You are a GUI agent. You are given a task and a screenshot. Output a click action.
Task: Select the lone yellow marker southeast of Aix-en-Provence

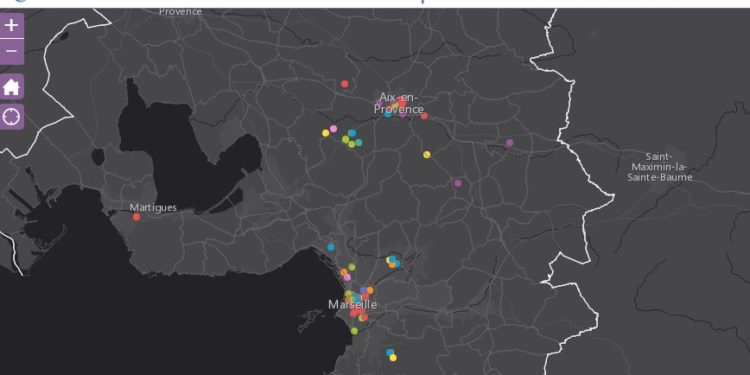click(427, 154)
